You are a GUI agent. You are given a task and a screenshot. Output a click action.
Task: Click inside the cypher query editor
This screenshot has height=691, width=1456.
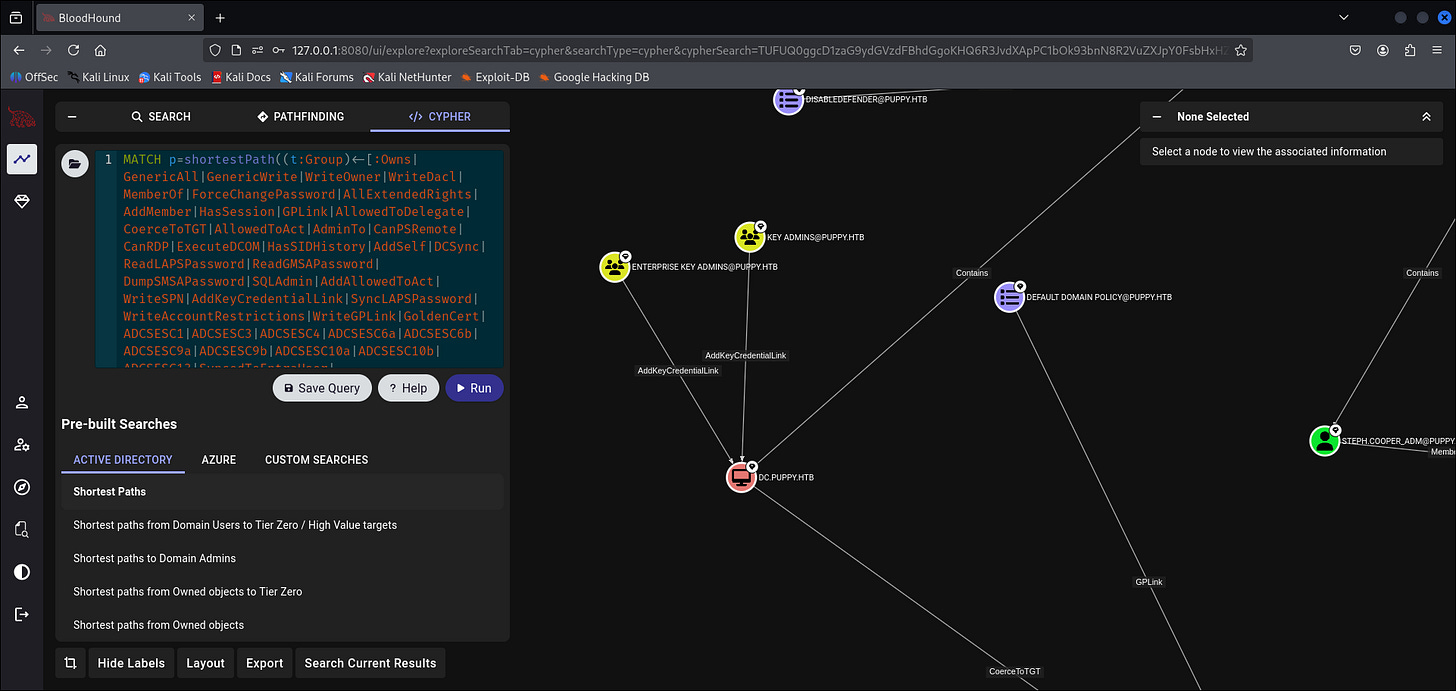click(x=299, y=259)
